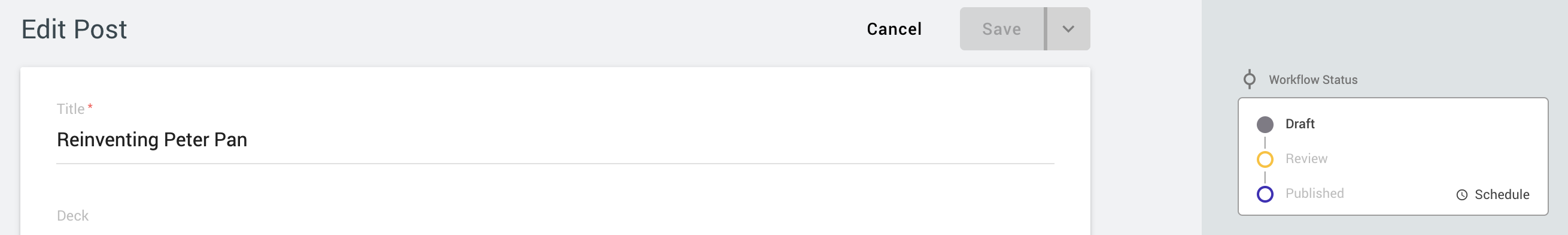Select the purple Published status circle
This screenshot has width=1568, height=235.
1265,194
